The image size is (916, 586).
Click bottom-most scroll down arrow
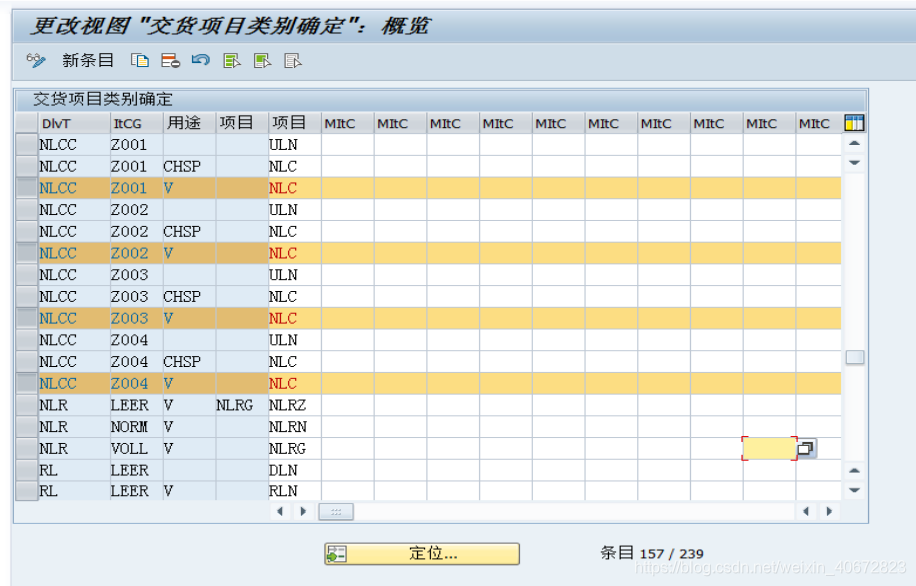click(855, 490)
